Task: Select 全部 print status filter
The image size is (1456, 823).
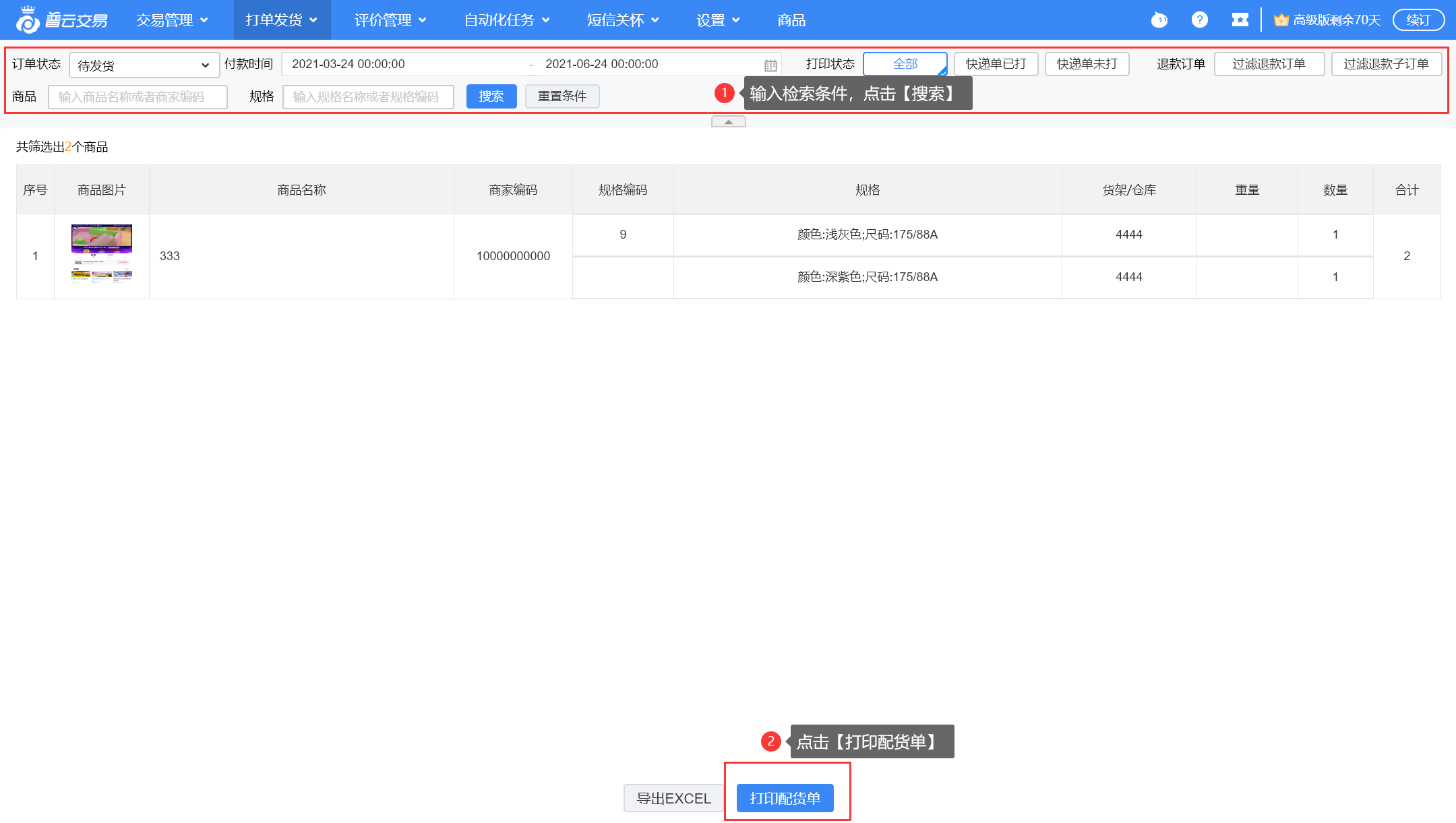Action: point(905,64)
